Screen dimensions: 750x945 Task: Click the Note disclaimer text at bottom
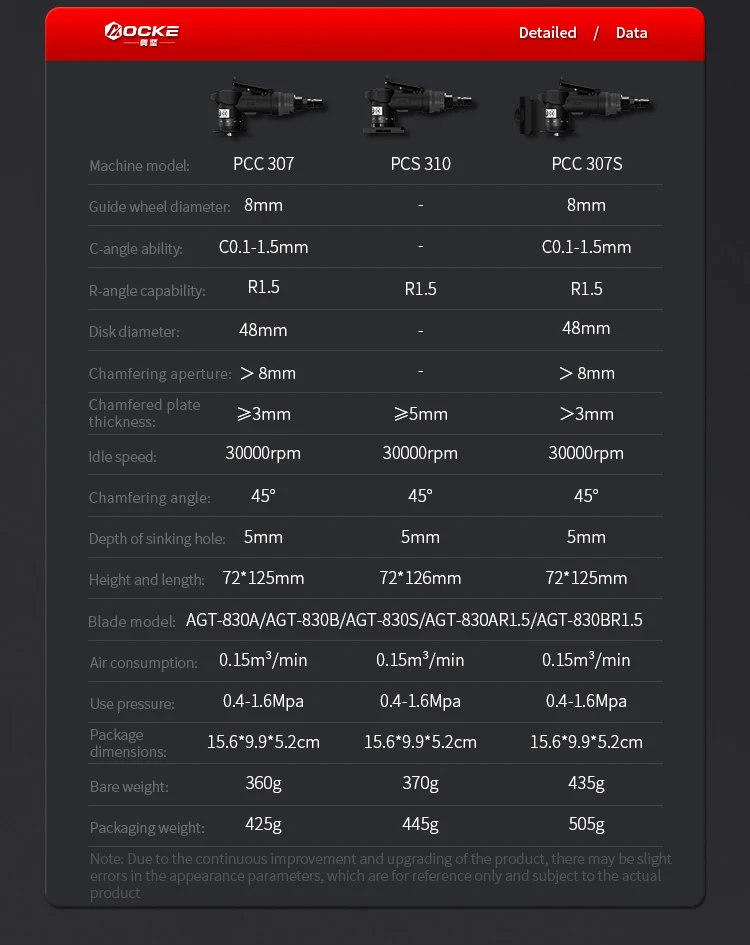380,876
